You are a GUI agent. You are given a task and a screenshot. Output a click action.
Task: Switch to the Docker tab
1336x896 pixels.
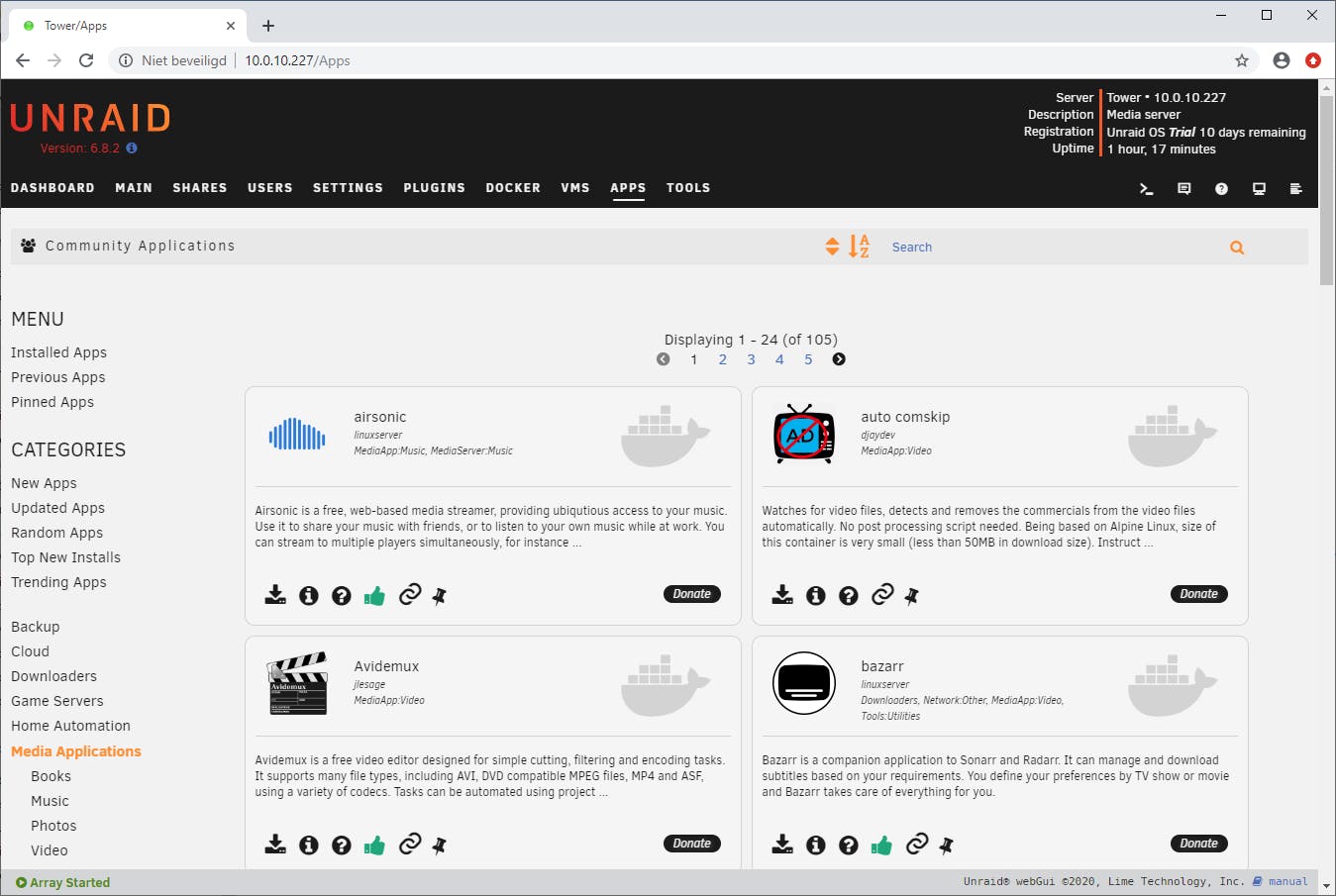pyautogui.click(x=513, y=188)
